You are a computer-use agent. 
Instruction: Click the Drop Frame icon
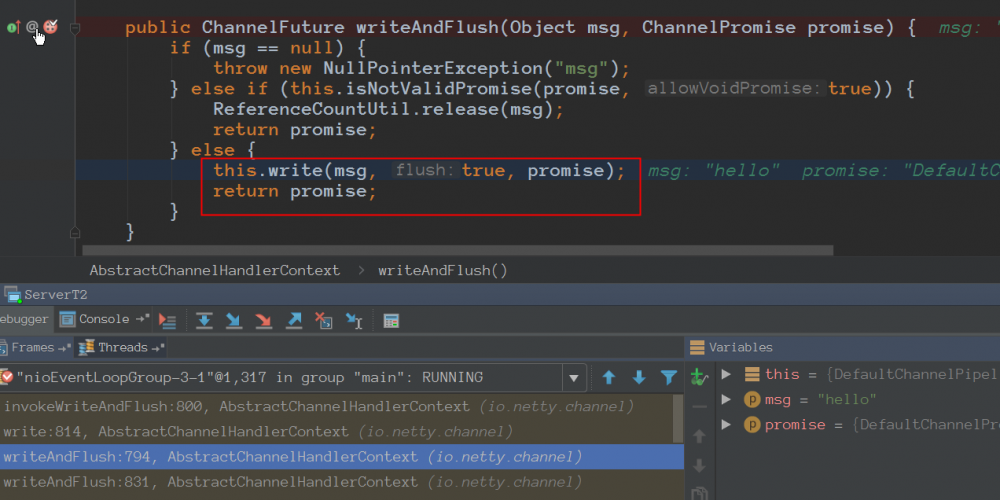tap(324, 320)
